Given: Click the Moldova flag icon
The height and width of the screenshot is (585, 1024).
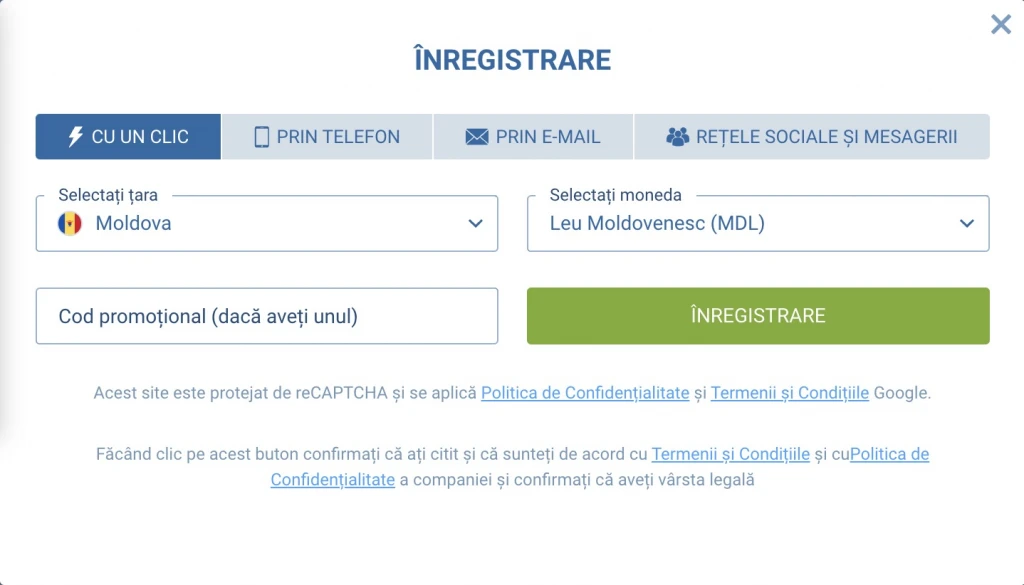Looking at the screenshot, I should 70,223.
